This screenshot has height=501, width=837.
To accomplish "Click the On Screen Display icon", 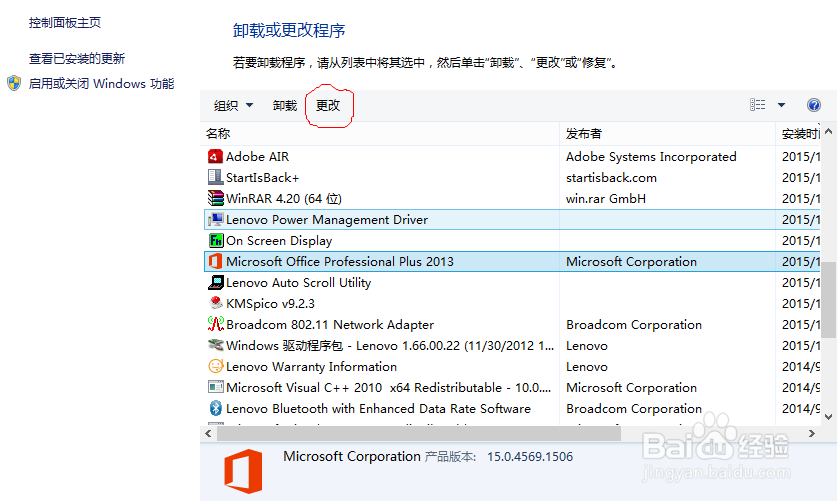I will (x=215, y=240).
